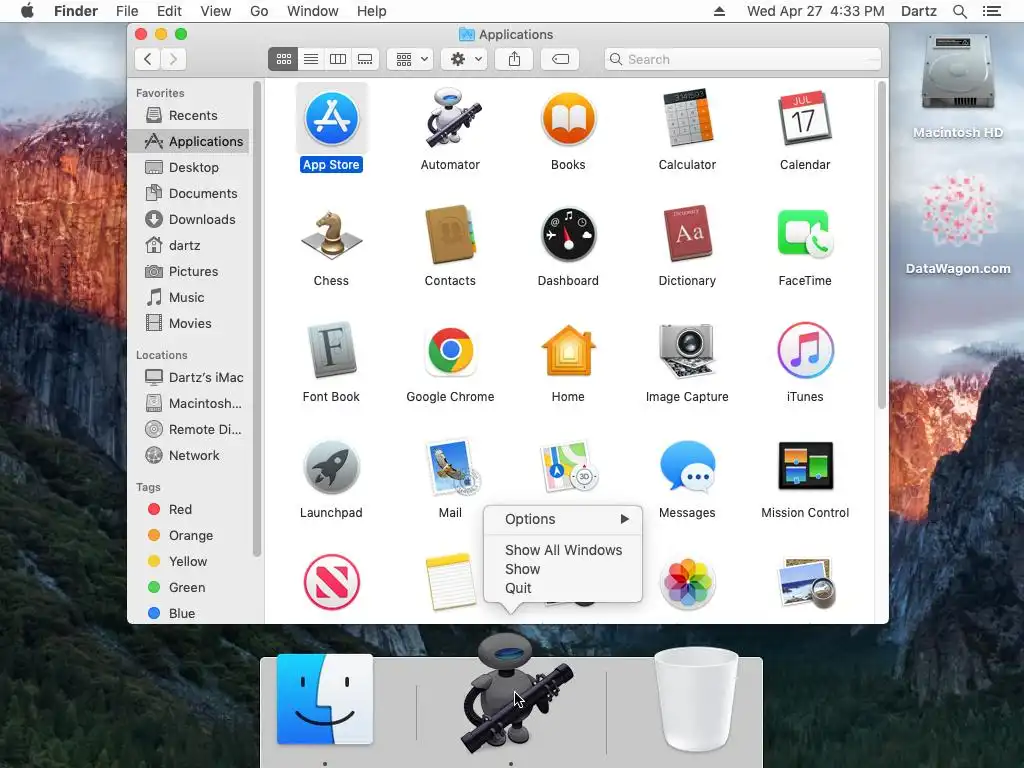1024x768 pixels.
Task: Select the Preview app icon
Action: coord(805,583)
